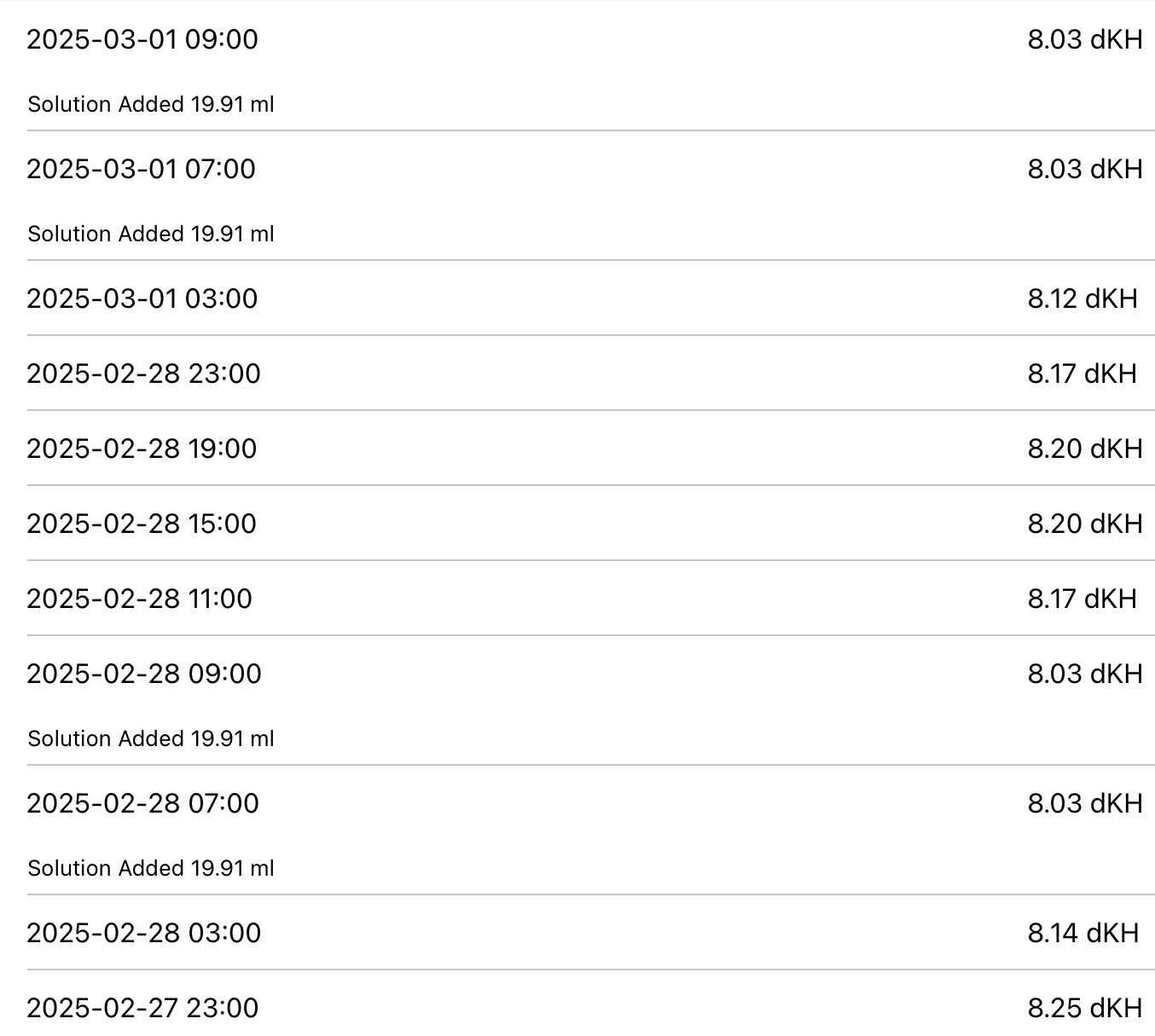Screen dimensions: 1155x1036
Task: Select the 2025-03-01 07:00 reading timestamp
Action: [x=142, y=170]
